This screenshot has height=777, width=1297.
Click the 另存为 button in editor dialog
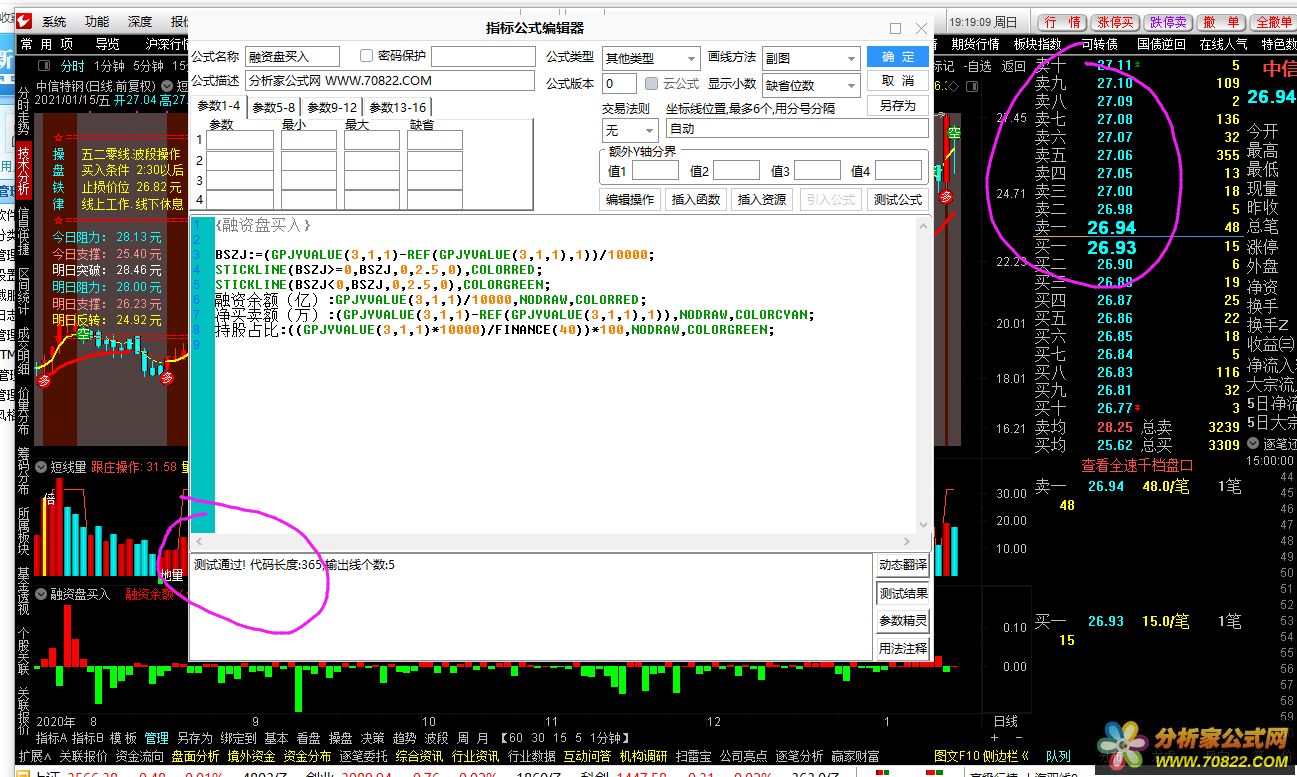pos(897,106)
